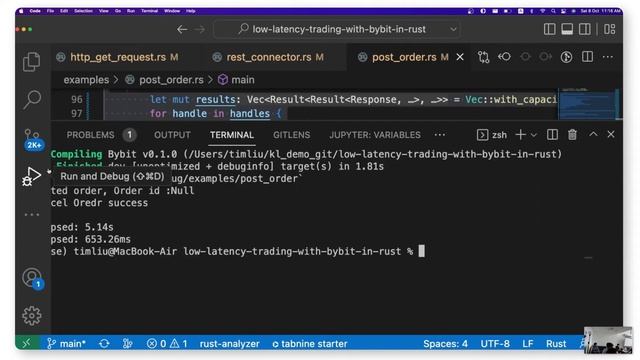Viewport: 640px width, 360px height.
Task: Click the Wi-Fi icon in macOS menu bar
Action: coord(542,11)
